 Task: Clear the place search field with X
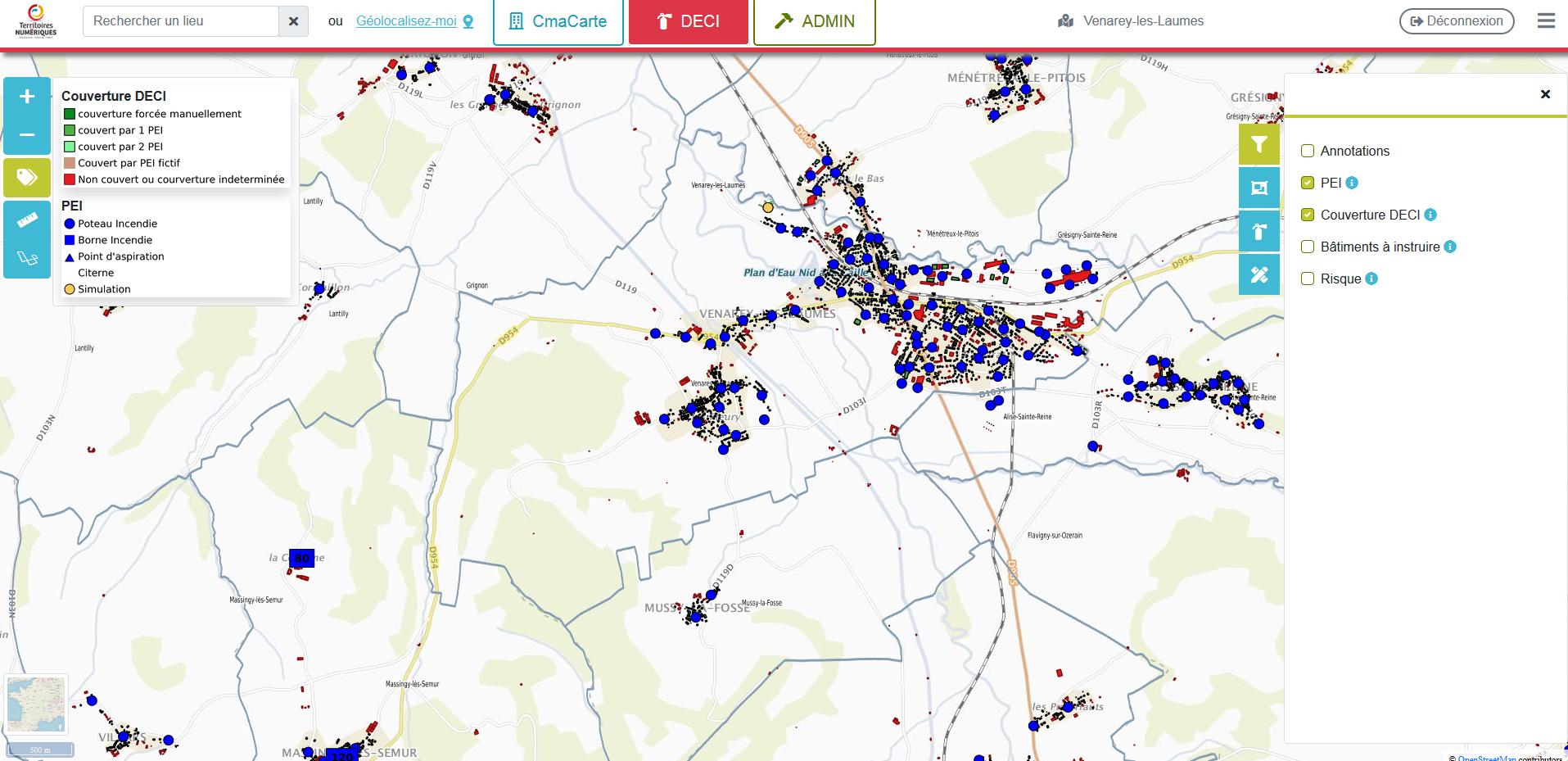pos(293,21)
